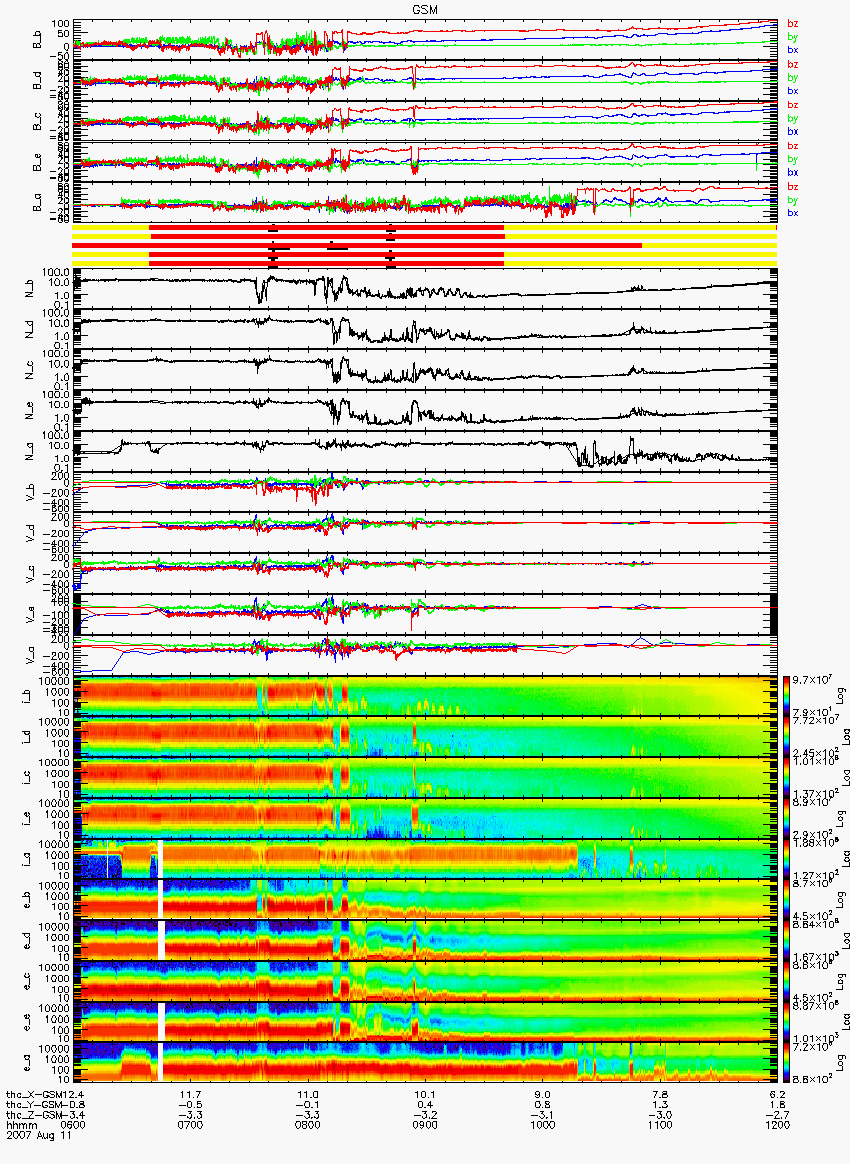Image resolution: width=850 pixels, height=1164 pixels.
Task: Select the N_a density axis label
Action: click(x=30, y=451)
